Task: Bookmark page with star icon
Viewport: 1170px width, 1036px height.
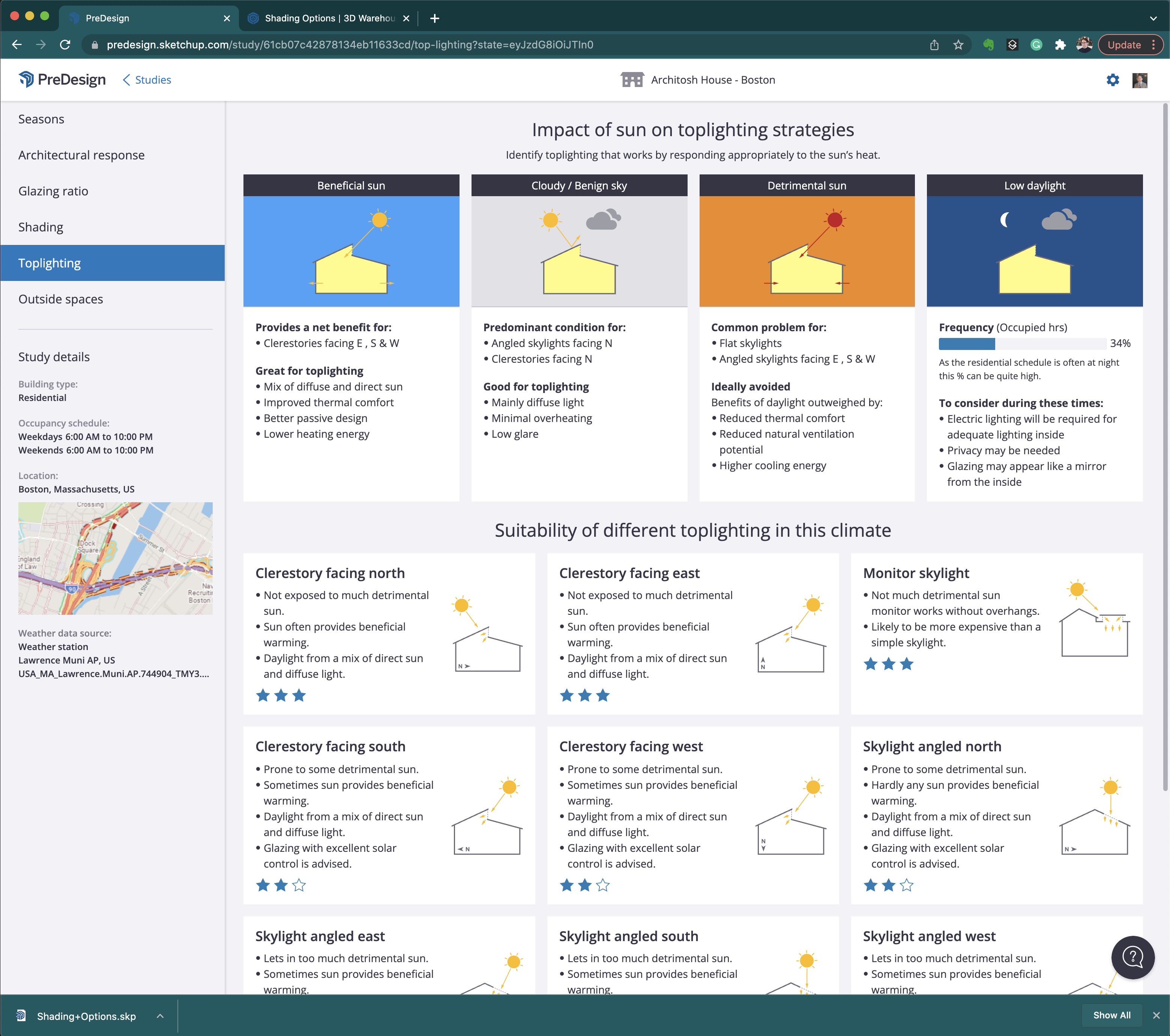Action: (x=958, y=45)
